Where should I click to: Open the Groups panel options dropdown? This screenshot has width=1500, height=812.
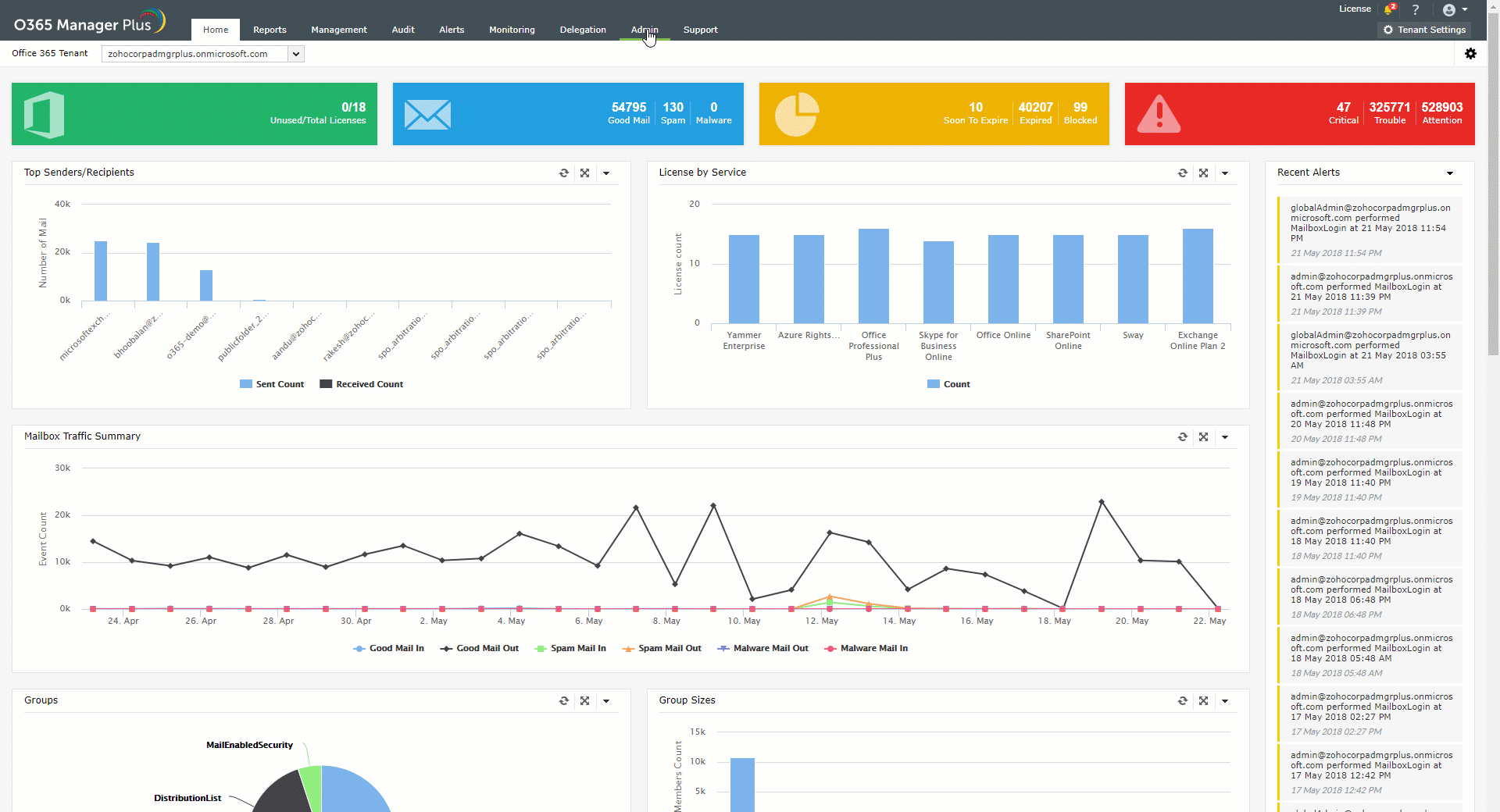tap(607, 700)
